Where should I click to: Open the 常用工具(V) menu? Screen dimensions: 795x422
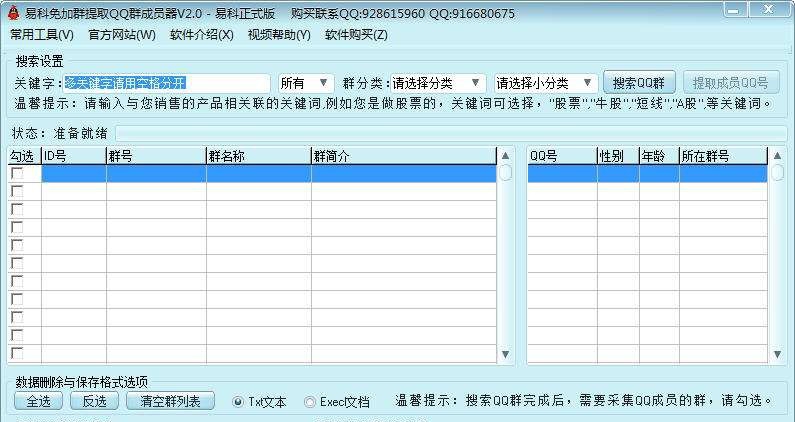pos(42,34)
